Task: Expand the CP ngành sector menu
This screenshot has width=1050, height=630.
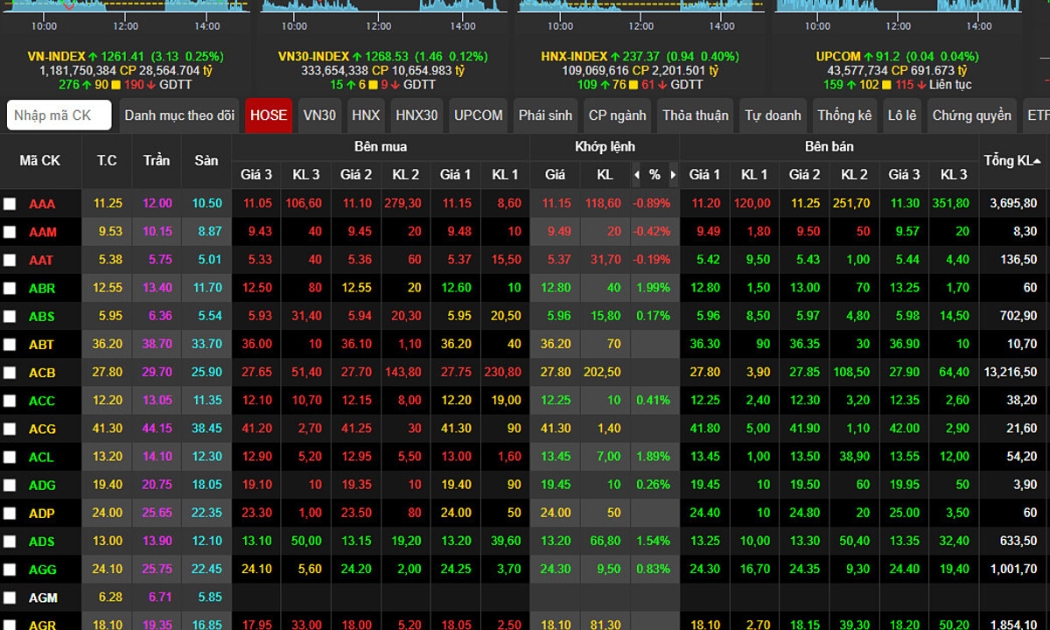Action: 617,116
